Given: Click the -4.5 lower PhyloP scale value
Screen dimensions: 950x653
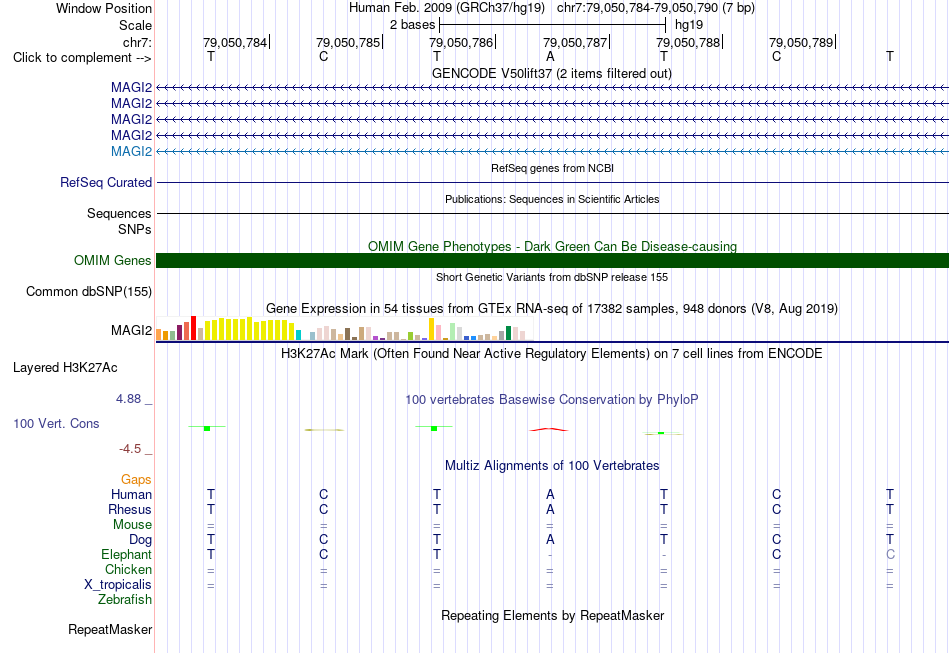Looking at the screenshot, I should [x=130, y=449].
